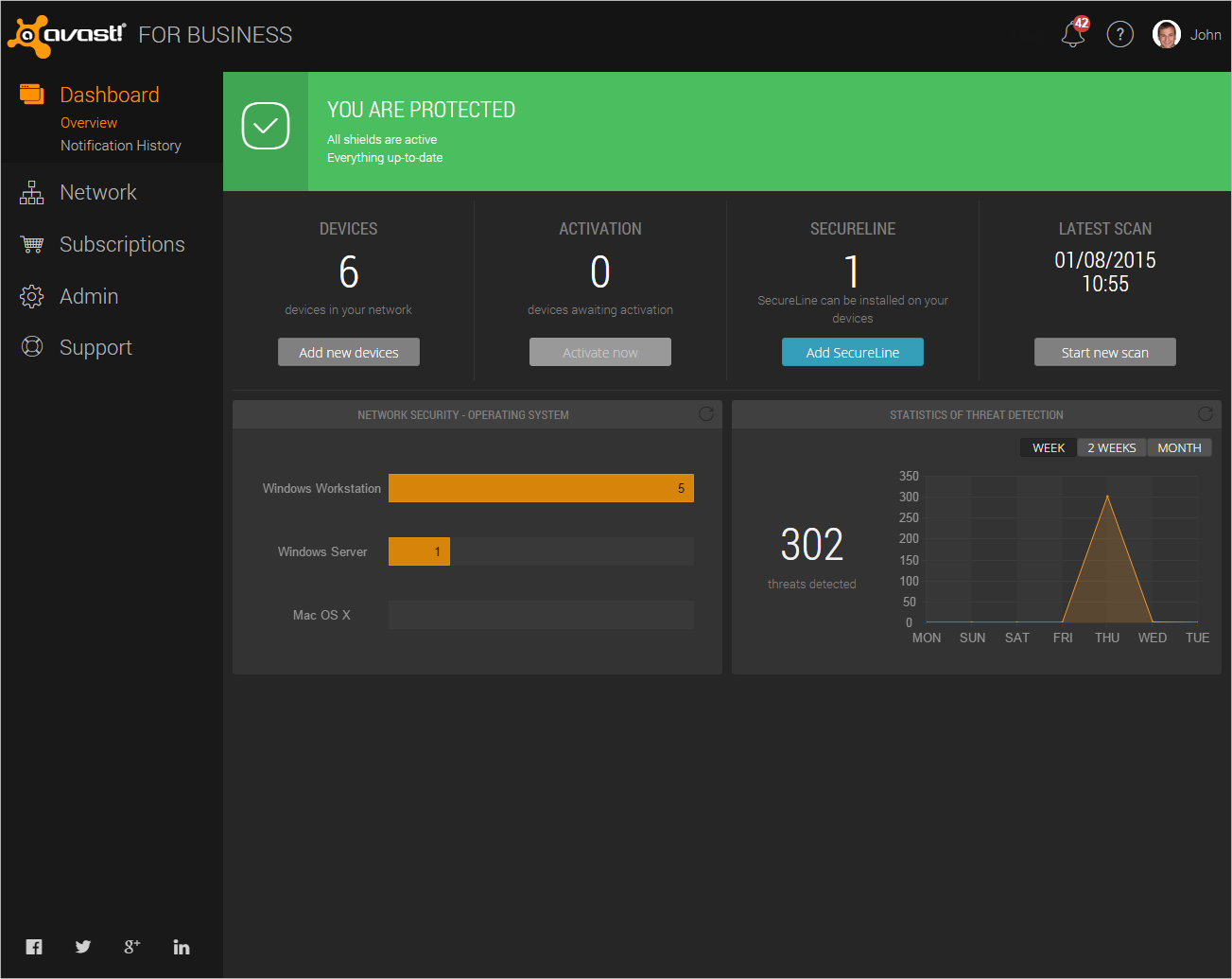Viewport: 1232px width, 979px height.
Task: Click the help question mark icon
Action: tap(1120, 35)
